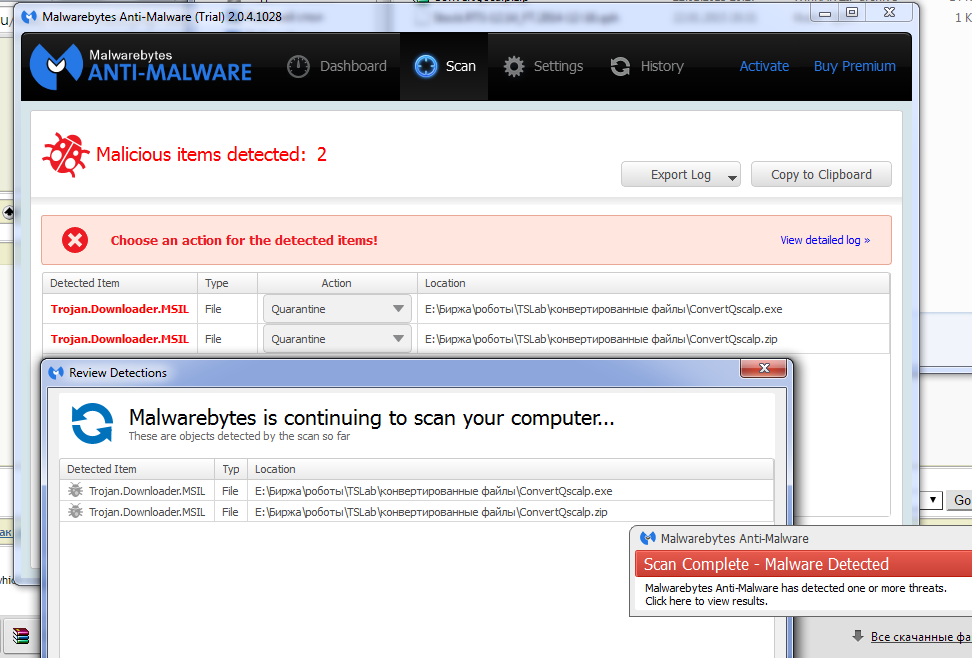The width and height of the screenshot is (972, 658).
Task: Click the Location column header in main table
Action: click(x=653, y=283)
